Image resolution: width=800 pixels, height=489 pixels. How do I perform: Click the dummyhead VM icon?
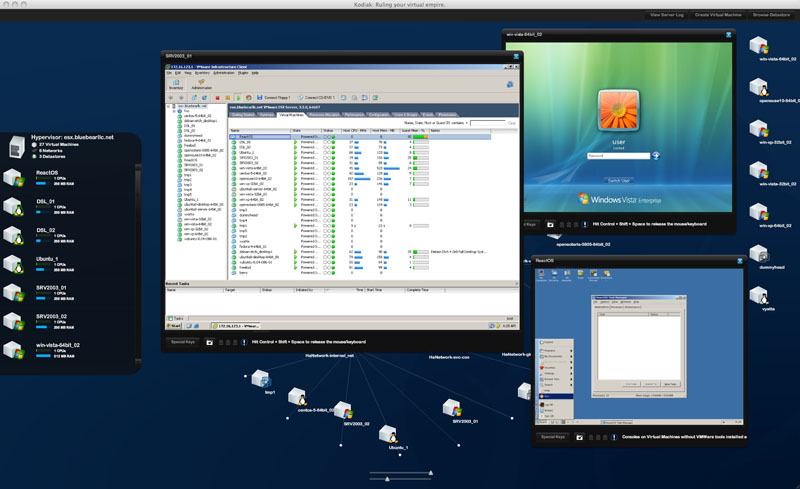[760, 254]
